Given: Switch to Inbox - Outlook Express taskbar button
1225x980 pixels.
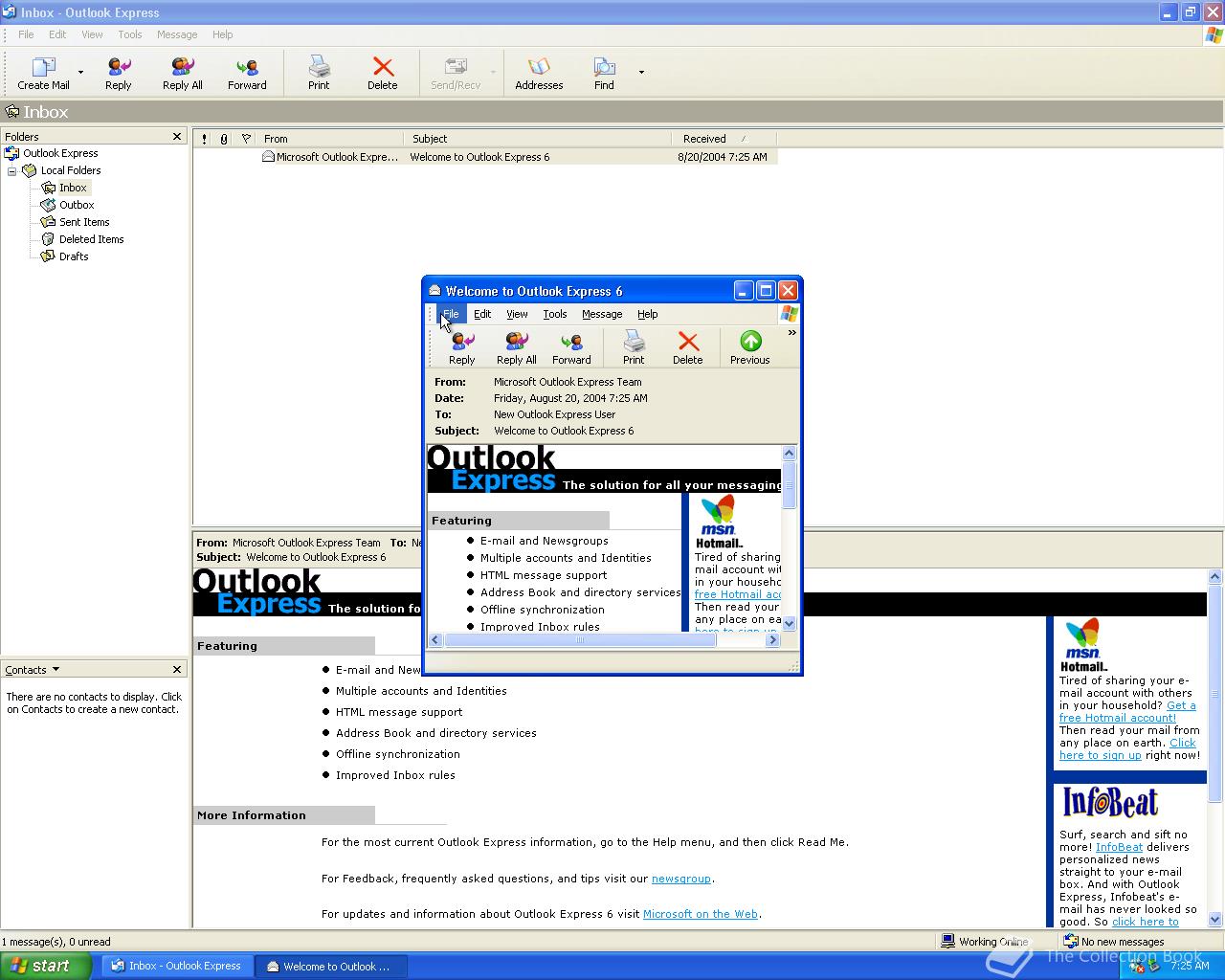Looking at the screenshot, I should 178,967.
